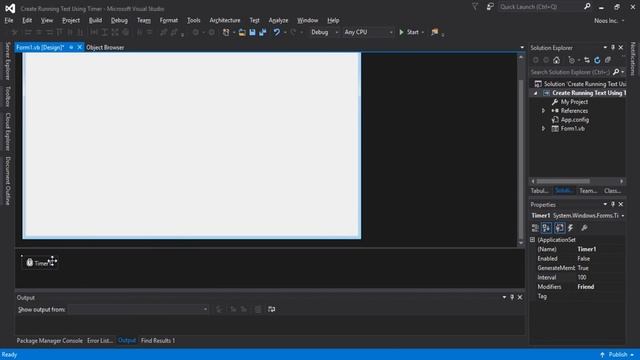
Task: Open the Noos Inc. account dropdown
Action: coord(609,20)
